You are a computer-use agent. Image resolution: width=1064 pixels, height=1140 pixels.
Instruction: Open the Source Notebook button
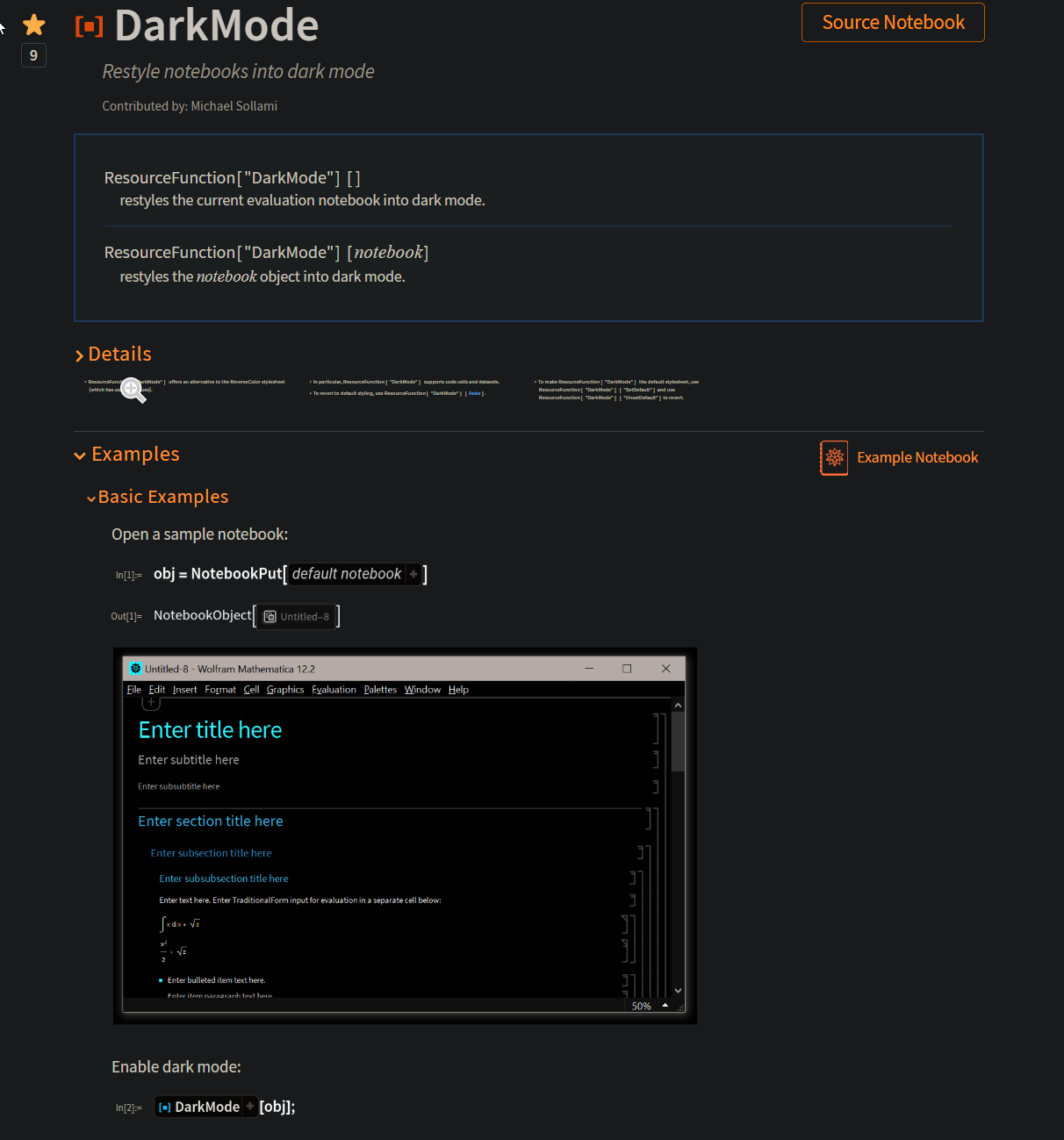point(893,23)
